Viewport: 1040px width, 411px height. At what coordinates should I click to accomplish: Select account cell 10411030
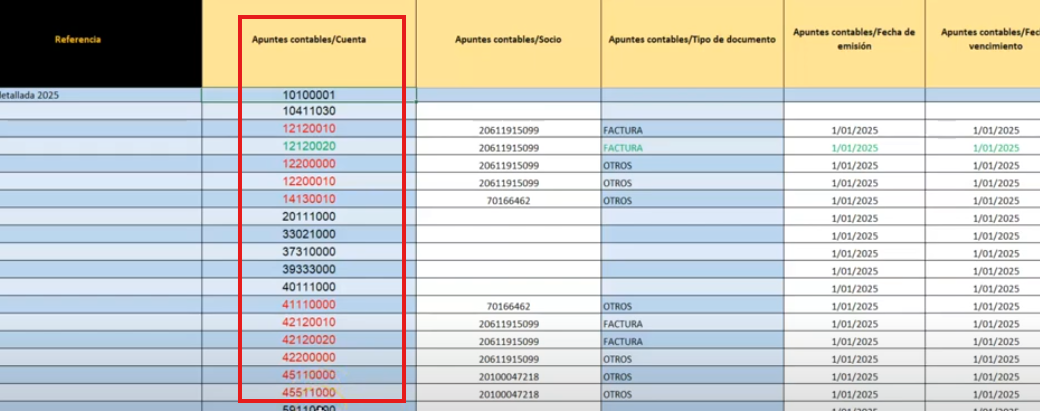[309, 111]
